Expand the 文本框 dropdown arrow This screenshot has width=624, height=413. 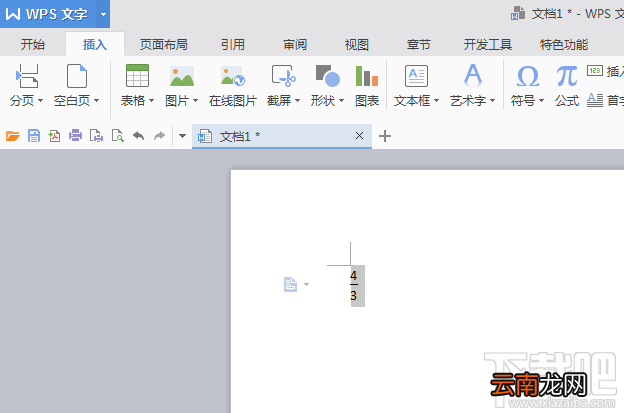tap(437, 101)
